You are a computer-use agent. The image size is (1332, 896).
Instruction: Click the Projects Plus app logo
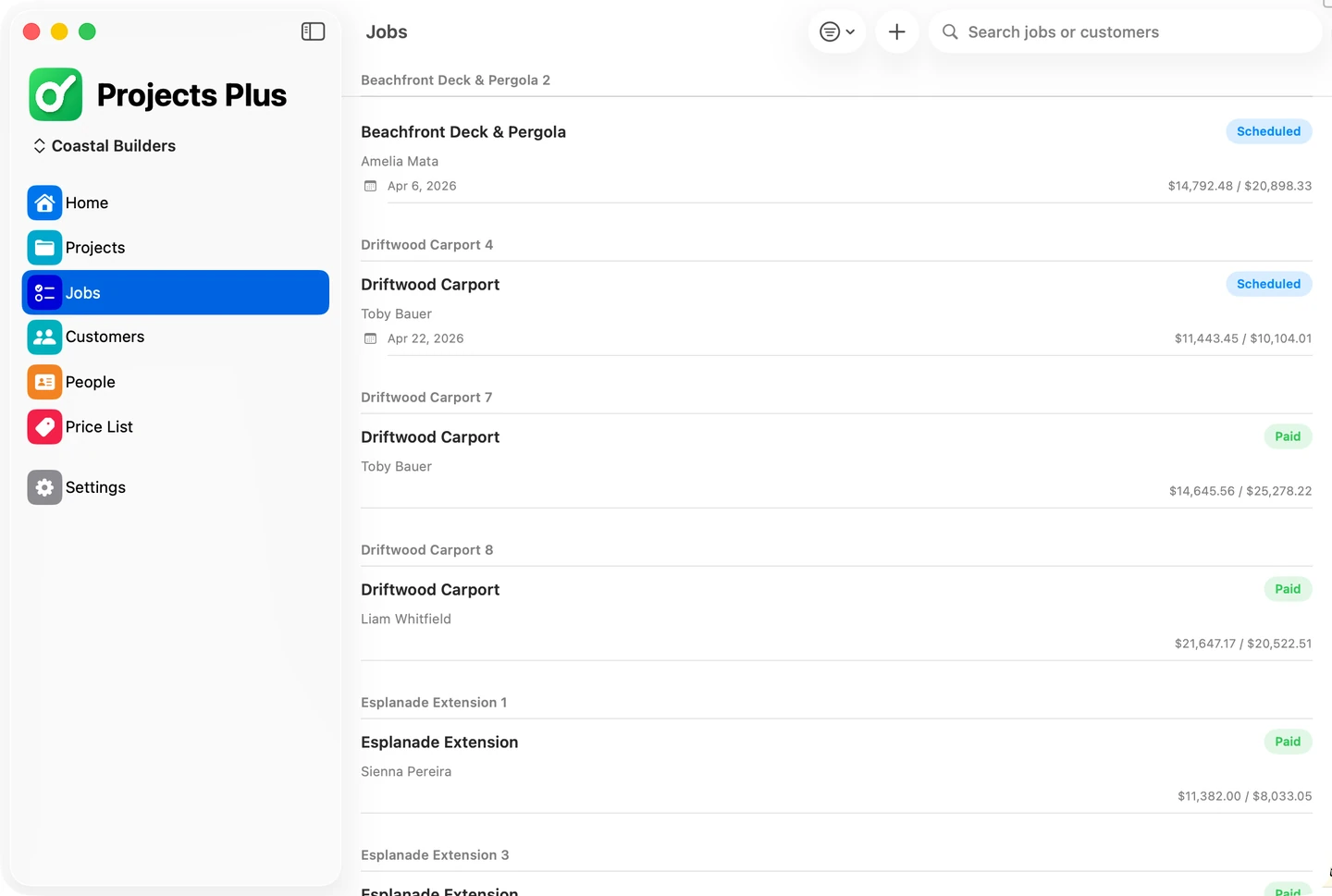[55, 94]
